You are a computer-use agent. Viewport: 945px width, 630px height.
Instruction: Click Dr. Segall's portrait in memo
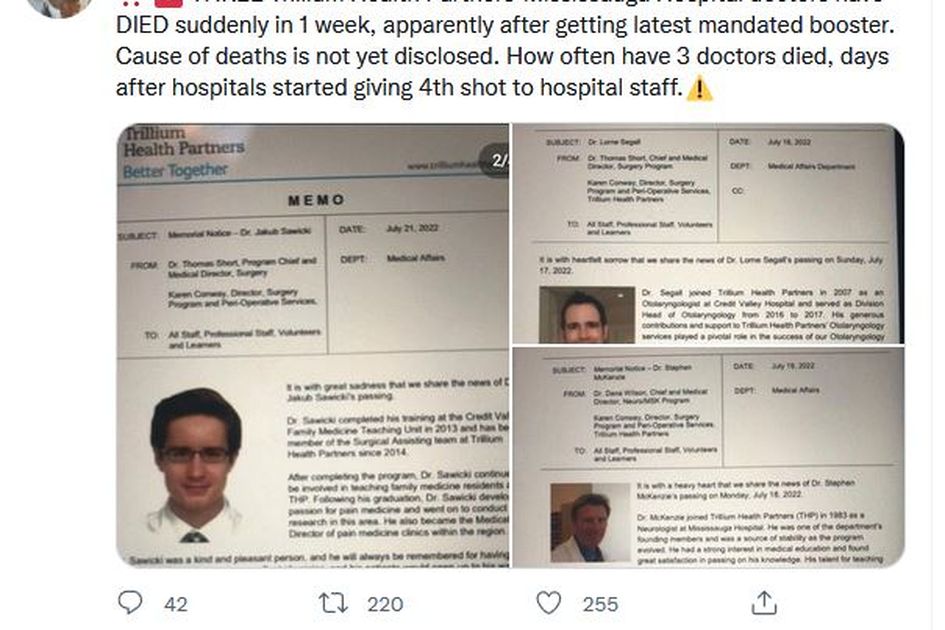point(587,315)
